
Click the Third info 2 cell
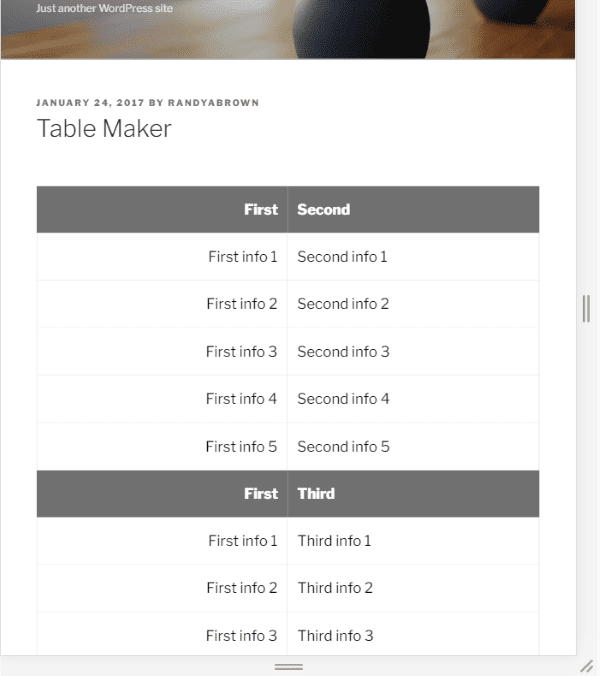335,588
